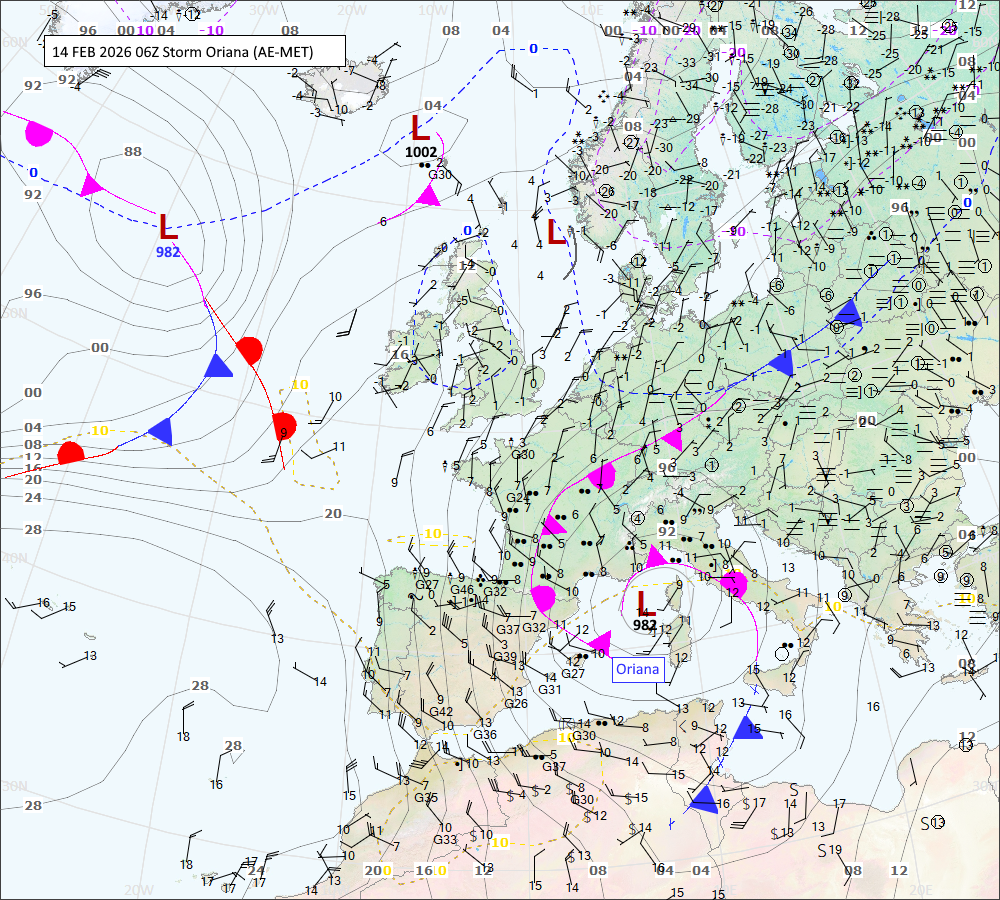Select the blue cold front triangle over Tunisia
The image size is (1000, 900).
pos(704,798)
